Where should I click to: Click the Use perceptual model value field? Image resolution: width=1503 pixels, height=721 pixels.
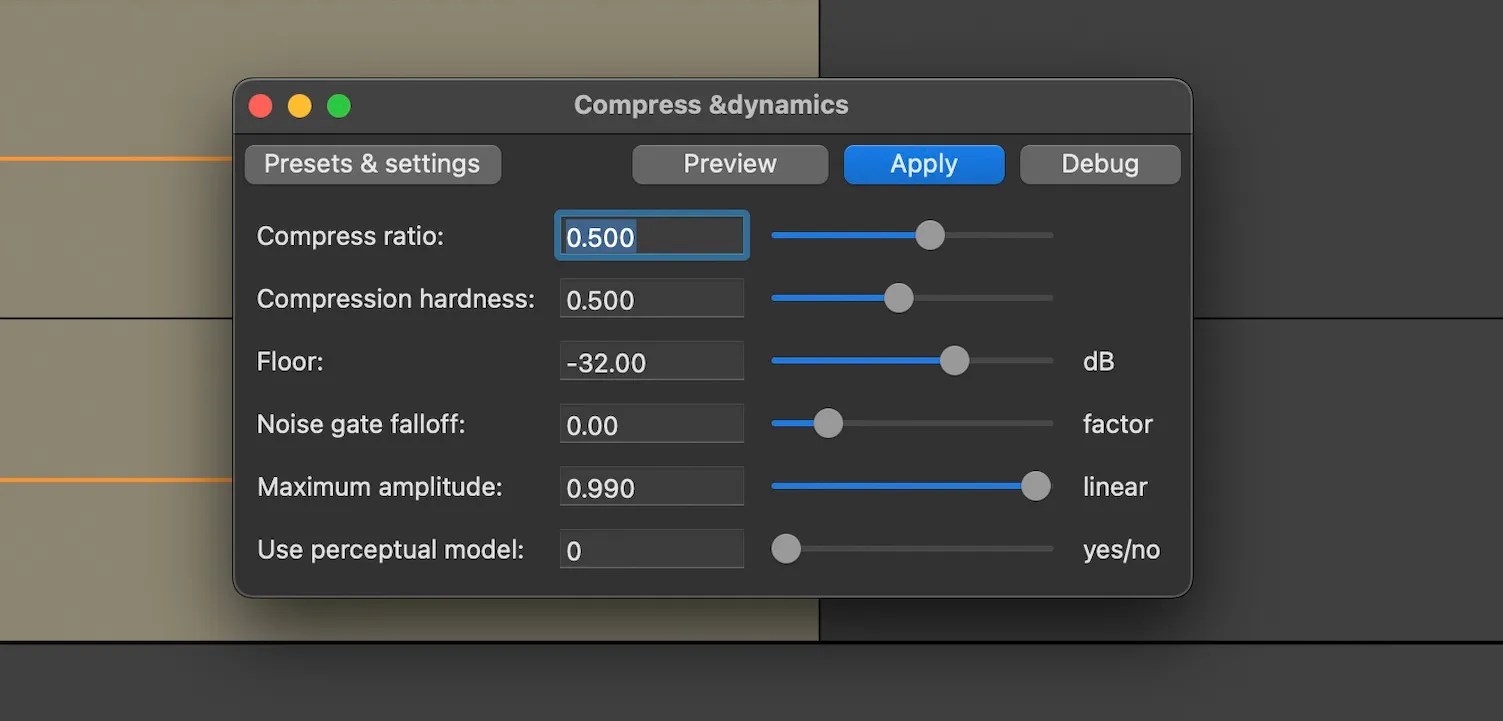[x=651, y=548]
